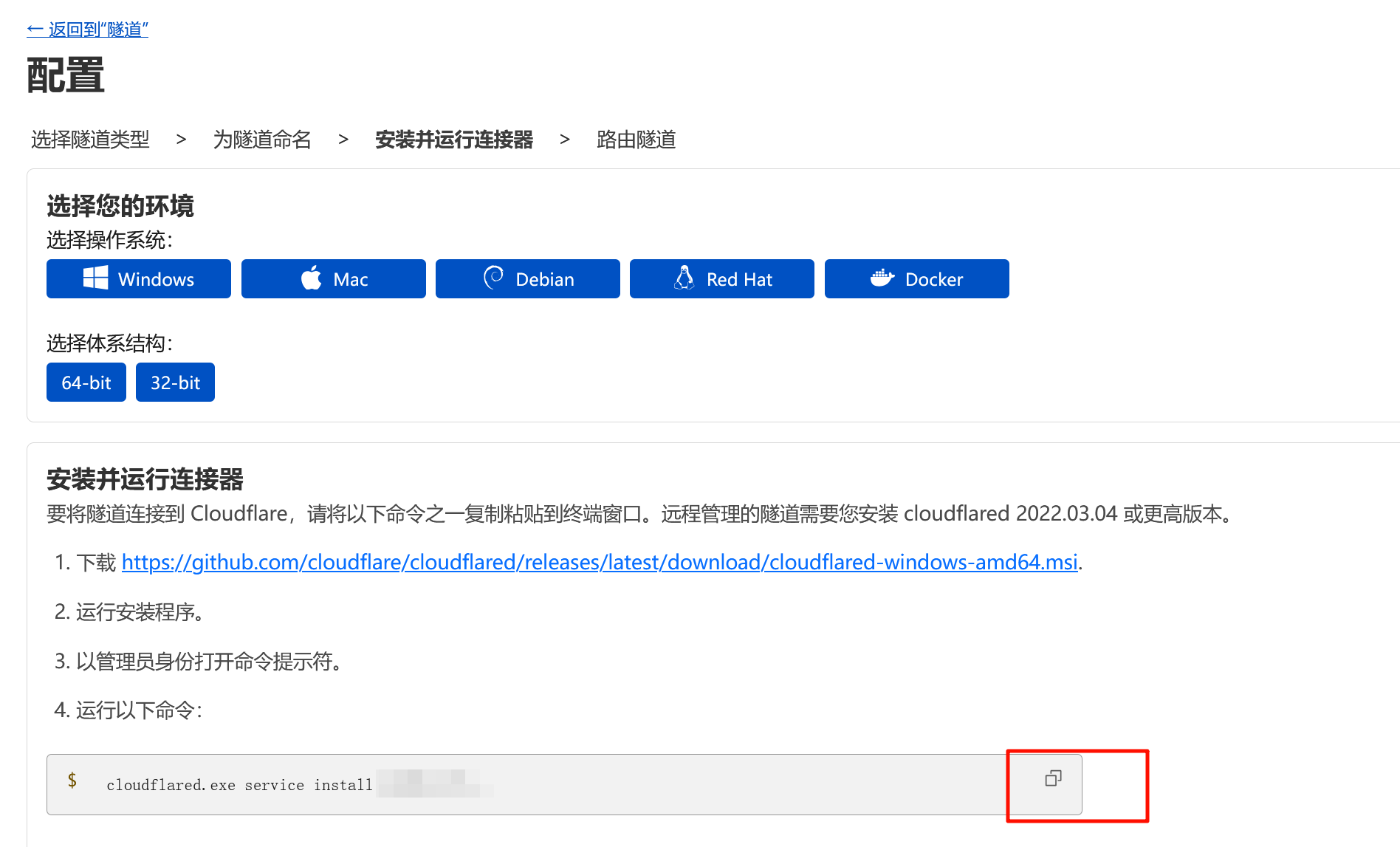This screenshot has height=847, width=1400.
Task: Click step 4 text 运行以下命令
Action: (x=139, y=710)
